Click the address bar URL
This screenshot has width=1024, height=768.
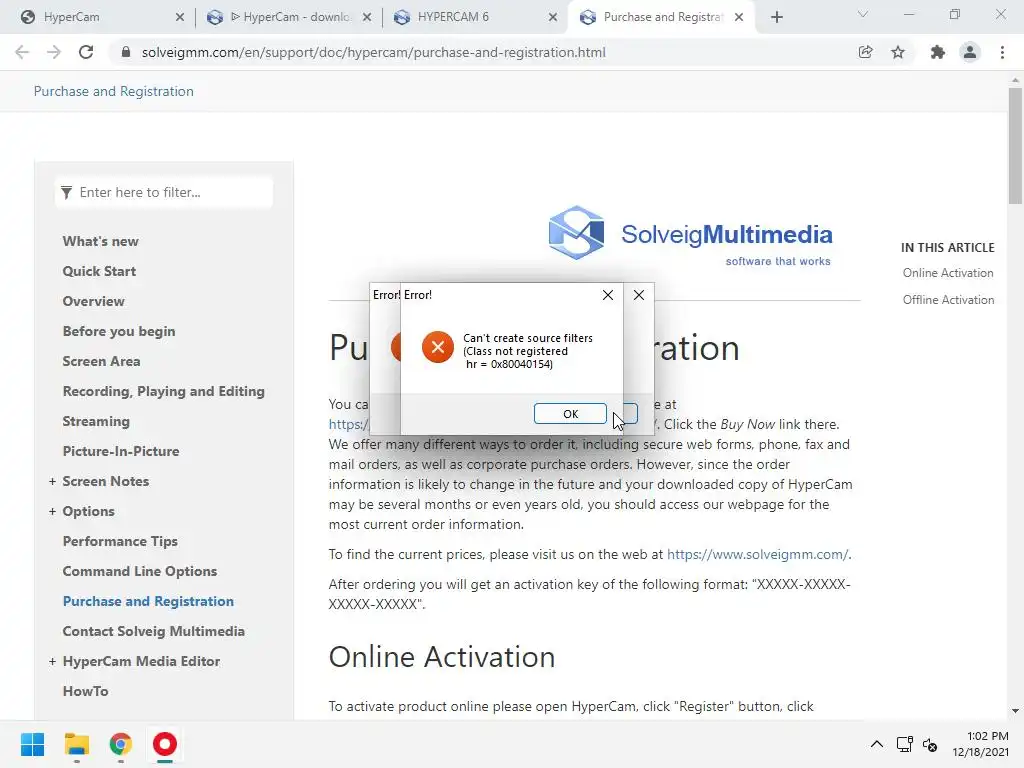[374, 52]
